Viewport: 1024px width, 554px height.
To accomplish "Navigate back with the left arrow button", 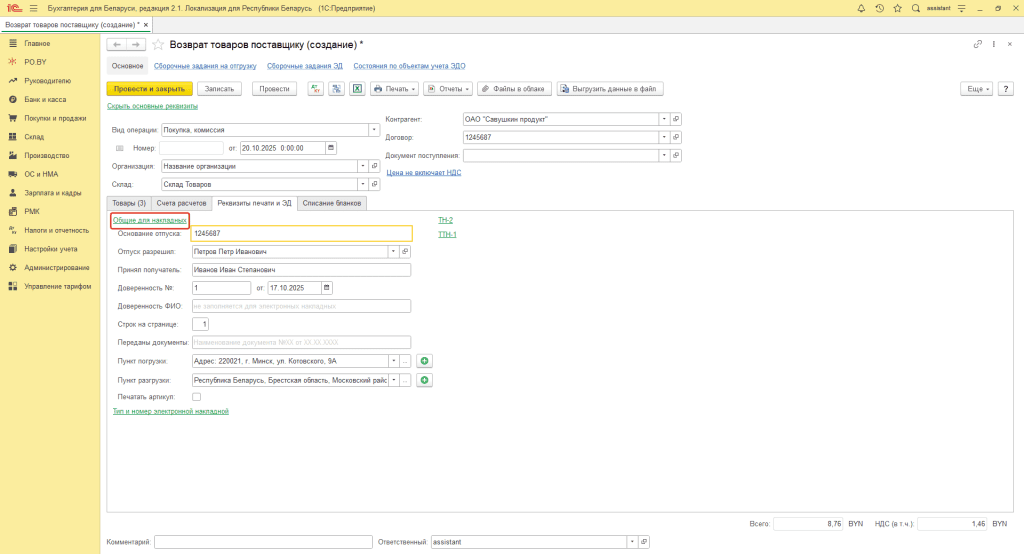I will point(117,45).
